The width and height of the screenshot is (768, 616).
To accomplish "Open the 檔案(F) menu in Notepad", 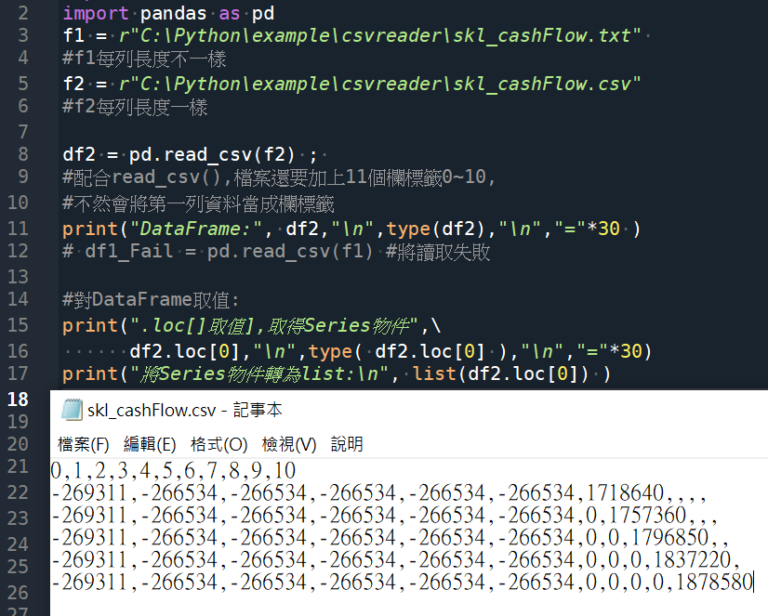I will (83, 445).
